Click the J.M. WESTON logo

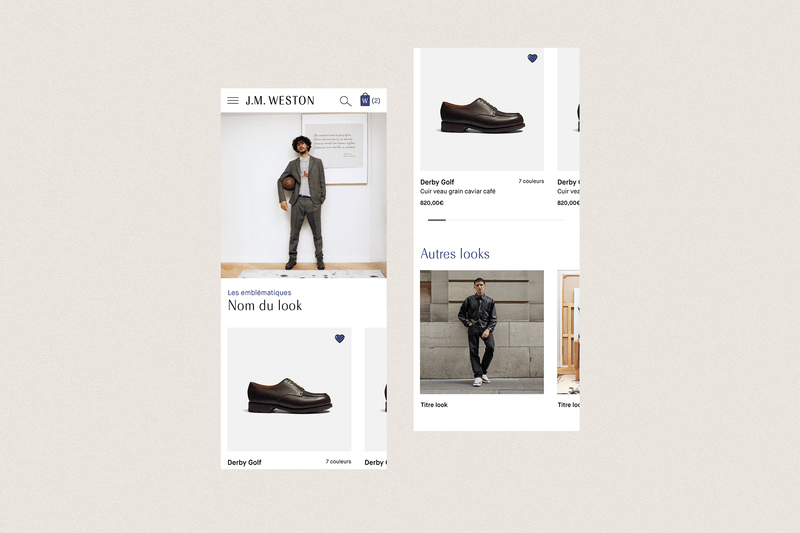pos(280,101)
